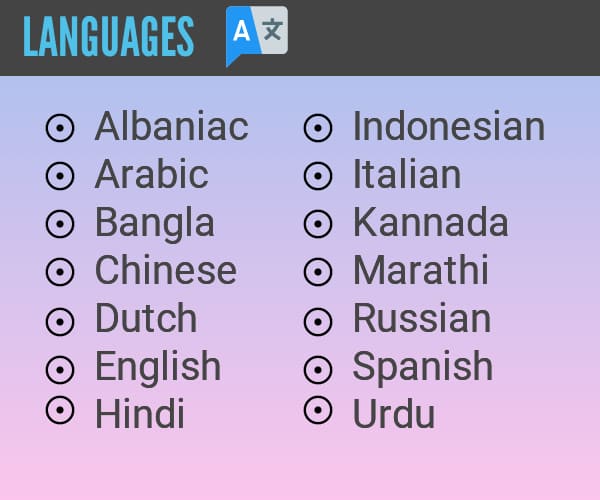Screen dimensions: 600x500
Task: Choose the English radio button
Action: (60, 370)
